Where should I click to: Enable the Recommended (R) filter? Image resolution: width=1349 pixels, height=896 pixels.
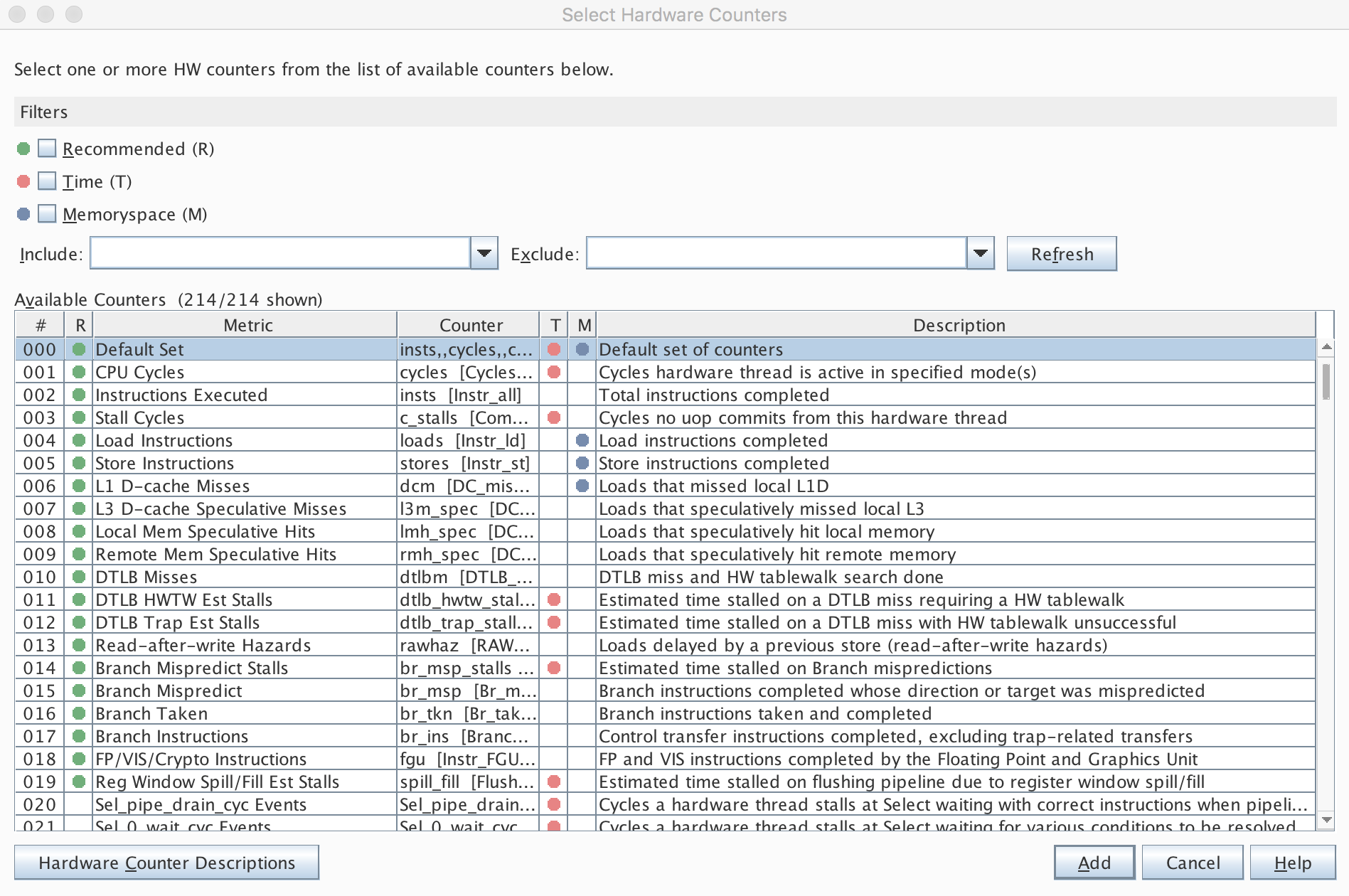47,149
